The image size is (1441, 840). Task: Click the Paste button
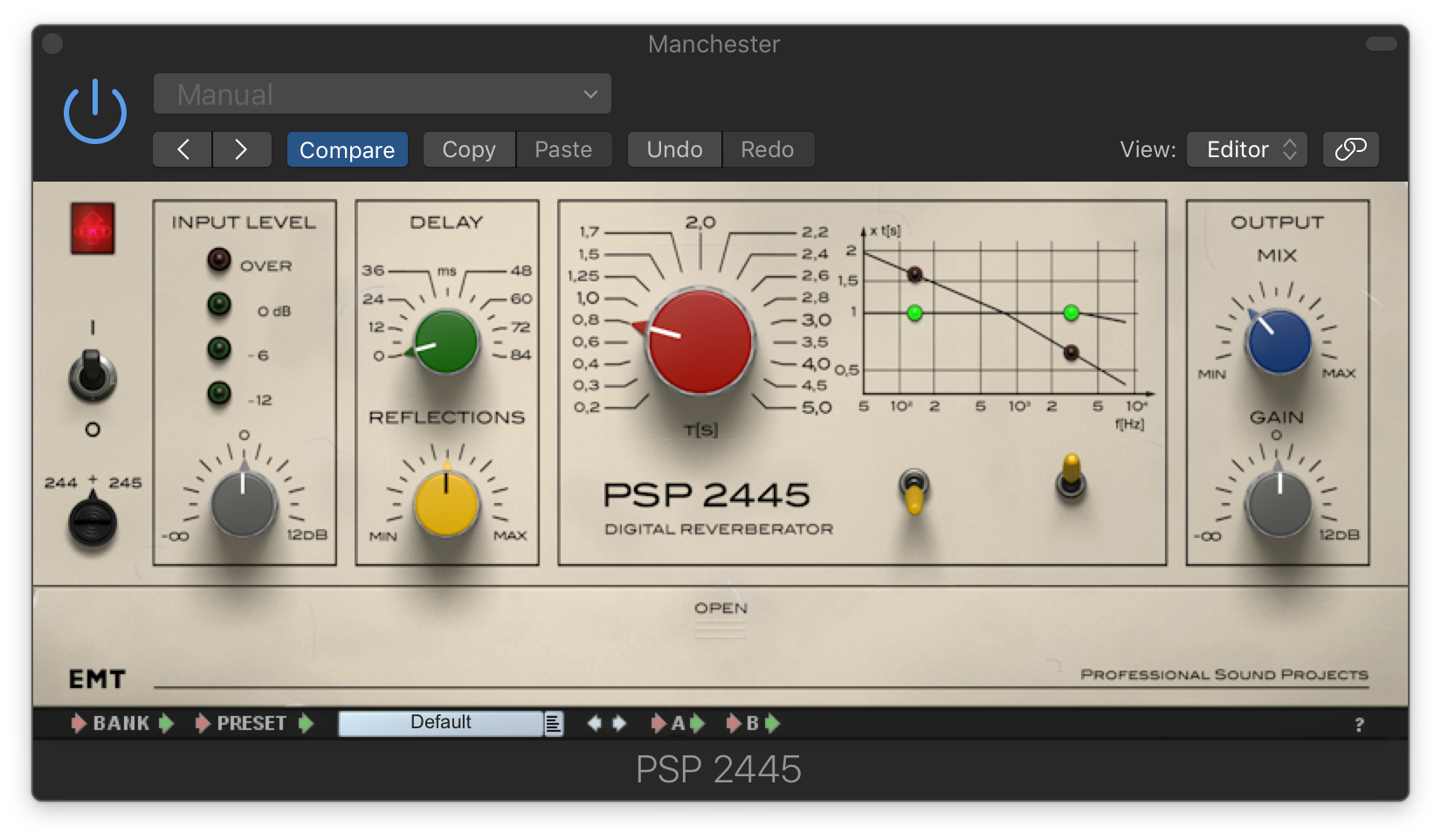pyautogui.click(x=563, y=149)
